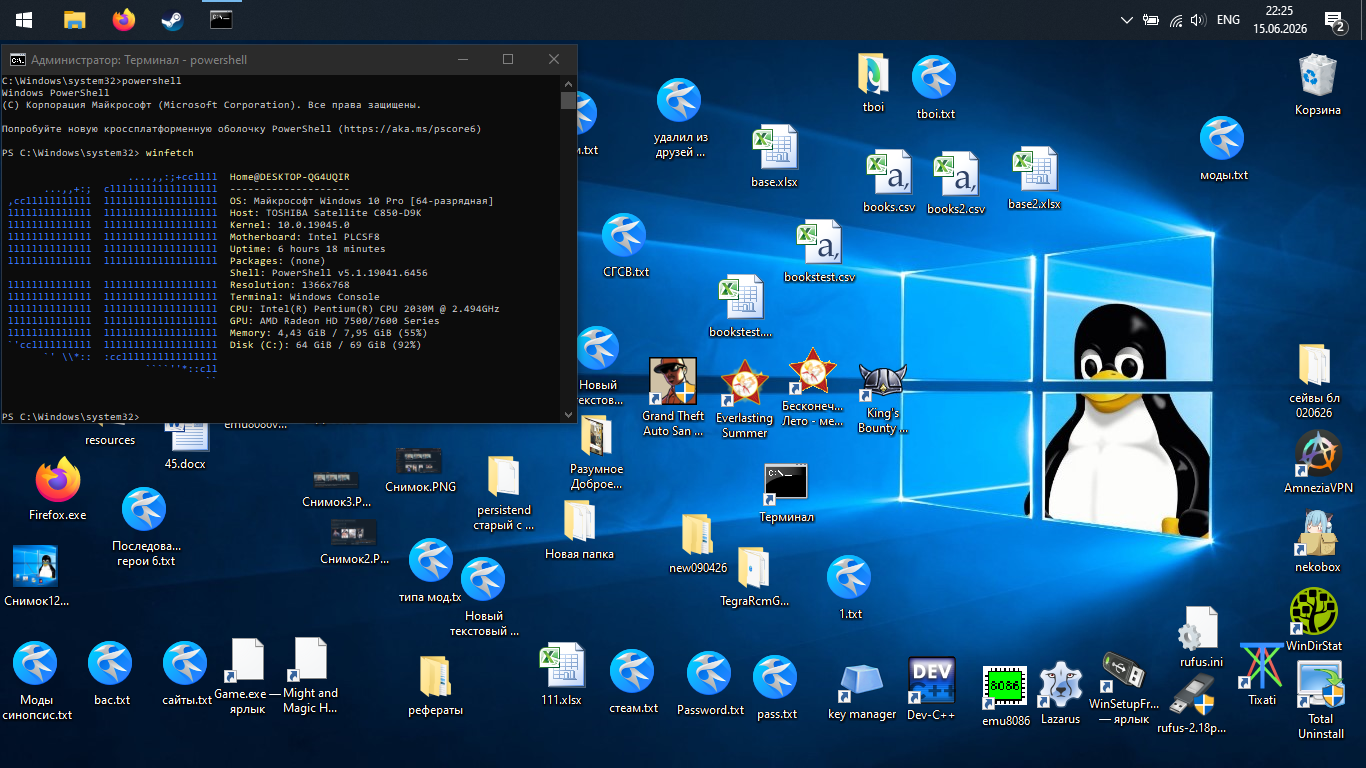Select the сайты.txt file
Viewport: 1366px width, 768px height.
tap(187, 674)
